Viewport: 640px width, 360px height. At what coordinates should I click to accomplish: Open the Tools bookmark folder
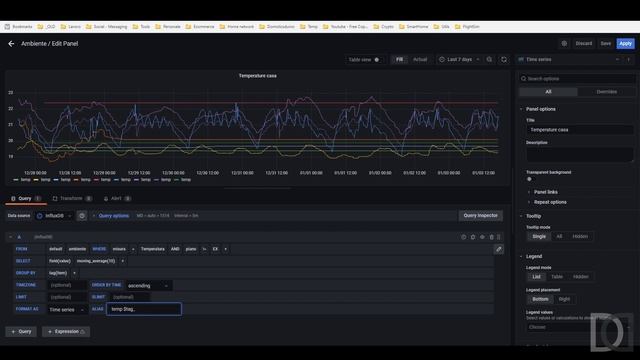pos(141,27)
